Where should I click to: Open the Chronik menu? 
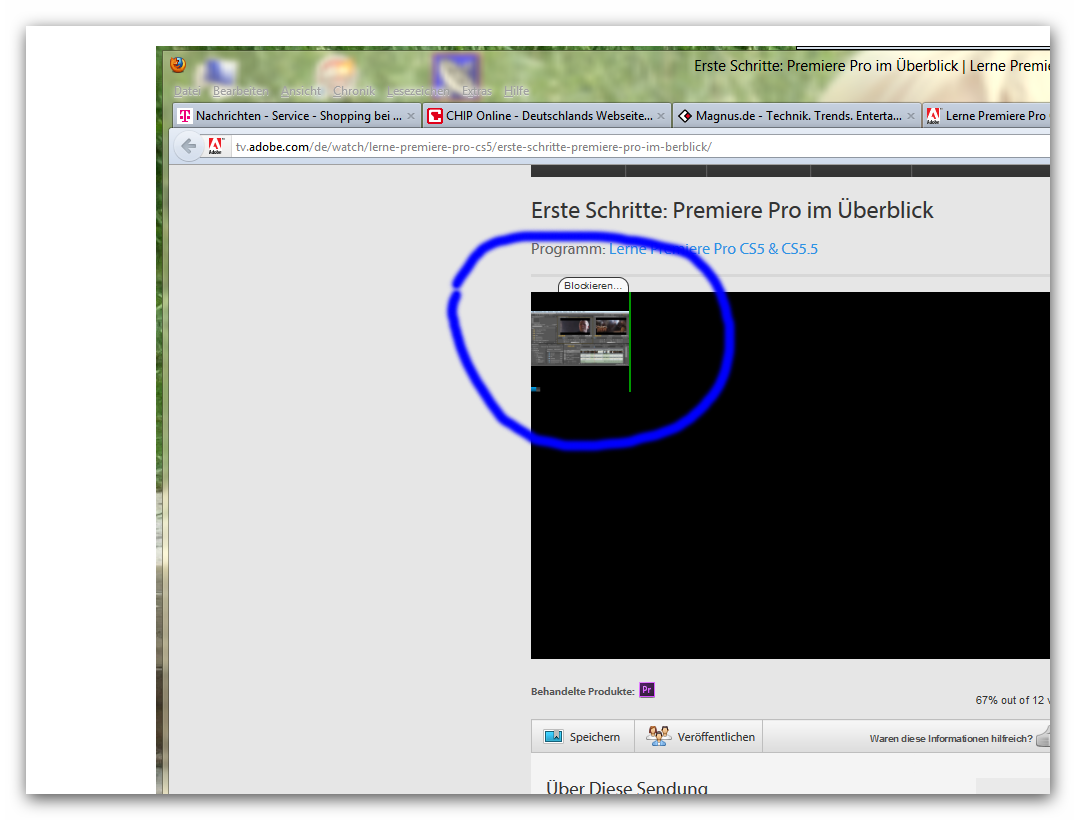(x=354, y=91)
